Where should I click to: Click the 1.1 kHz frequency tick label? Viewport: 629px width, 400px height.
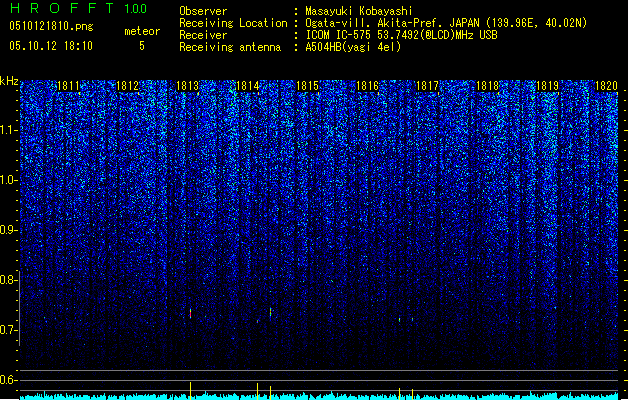click(8, 130)
